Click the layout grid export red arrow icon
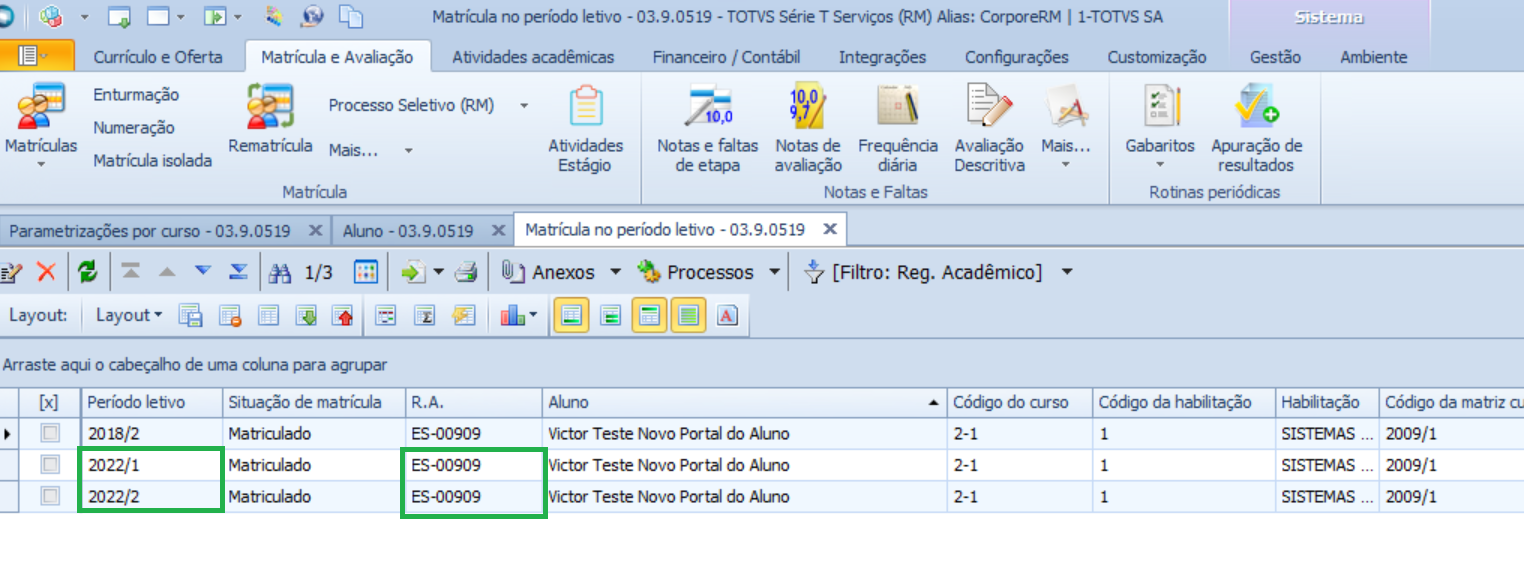This screenshot has width=1524, height=573. pyautogui.click(x=343, y=316)
